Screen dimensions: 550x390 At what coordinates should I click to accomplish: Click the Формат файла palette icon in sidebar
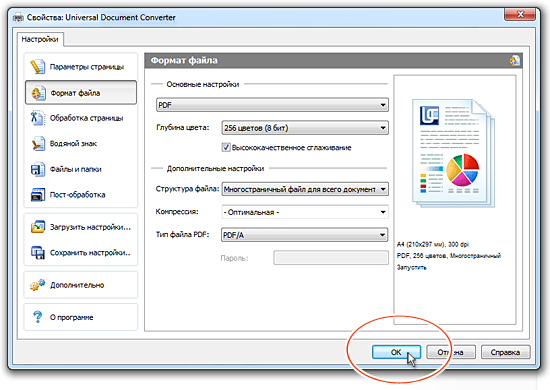[x=38, y=93]
